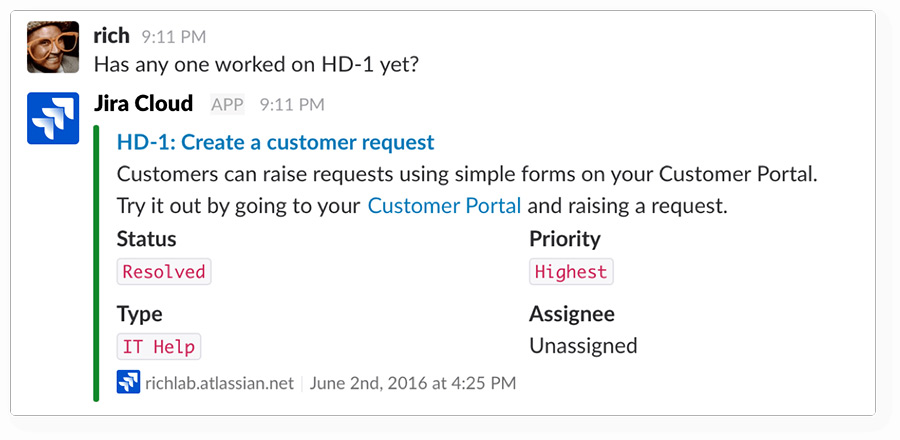Click the username rich
900x440 pixels.
111,36
